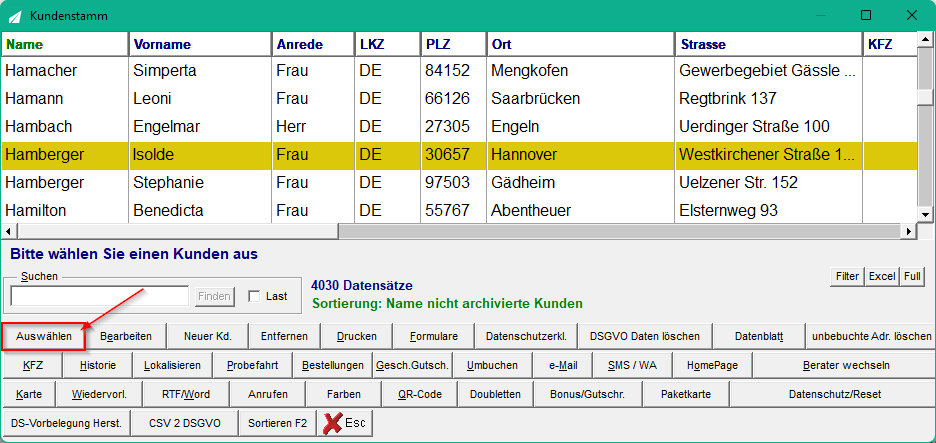Click the Auswählen button
936x443 pixels.
[x=44, y=336]
